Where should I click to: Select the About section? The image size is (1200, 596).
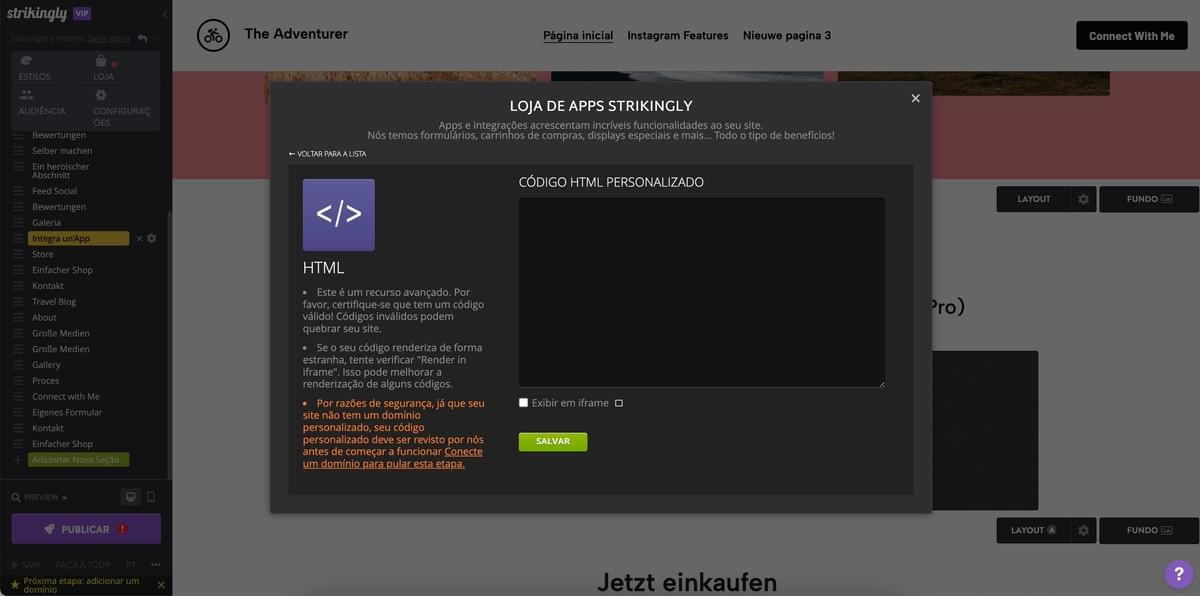44,317
